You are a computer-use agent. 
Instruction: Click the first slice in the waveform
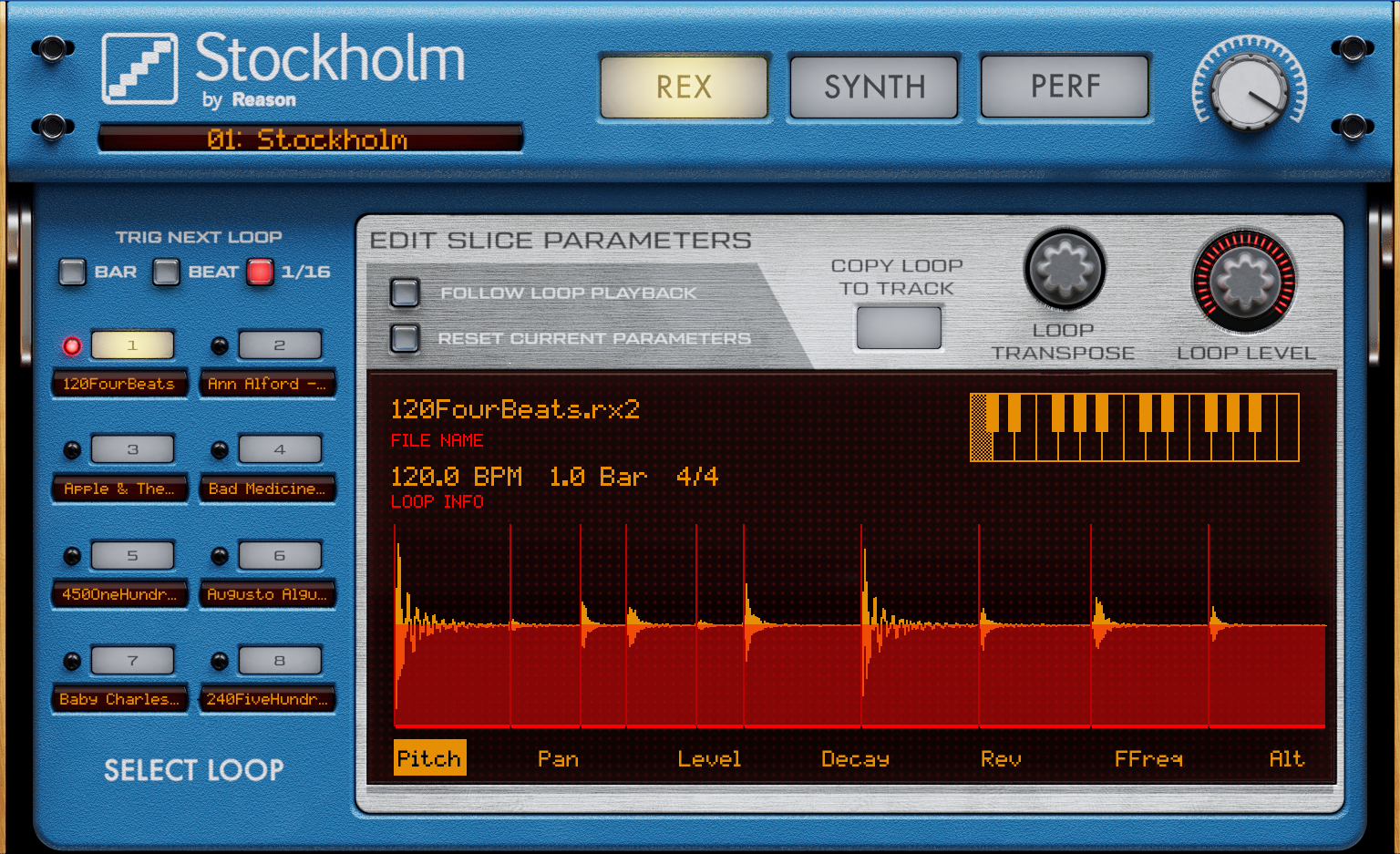point(452,625)
